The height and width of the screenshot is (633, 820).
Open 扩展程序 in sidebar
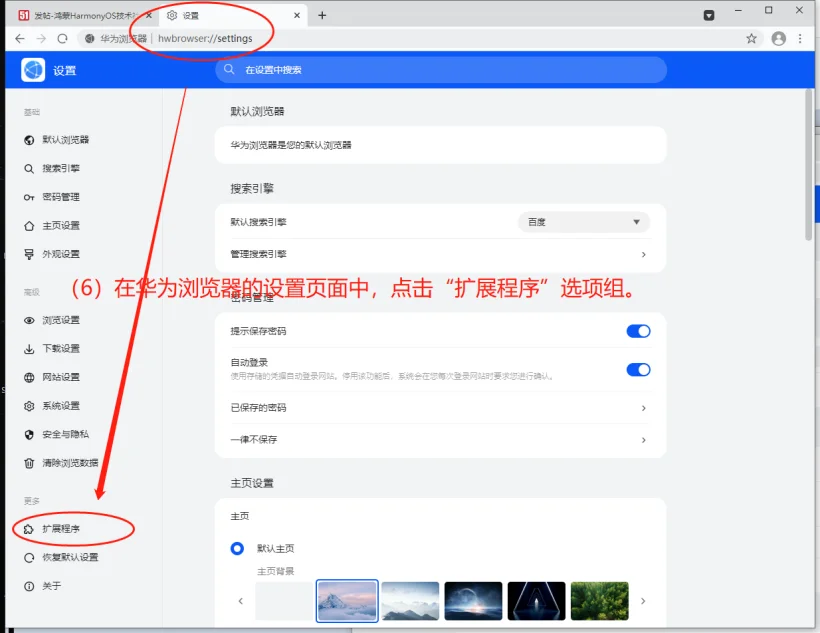(52, 529)
